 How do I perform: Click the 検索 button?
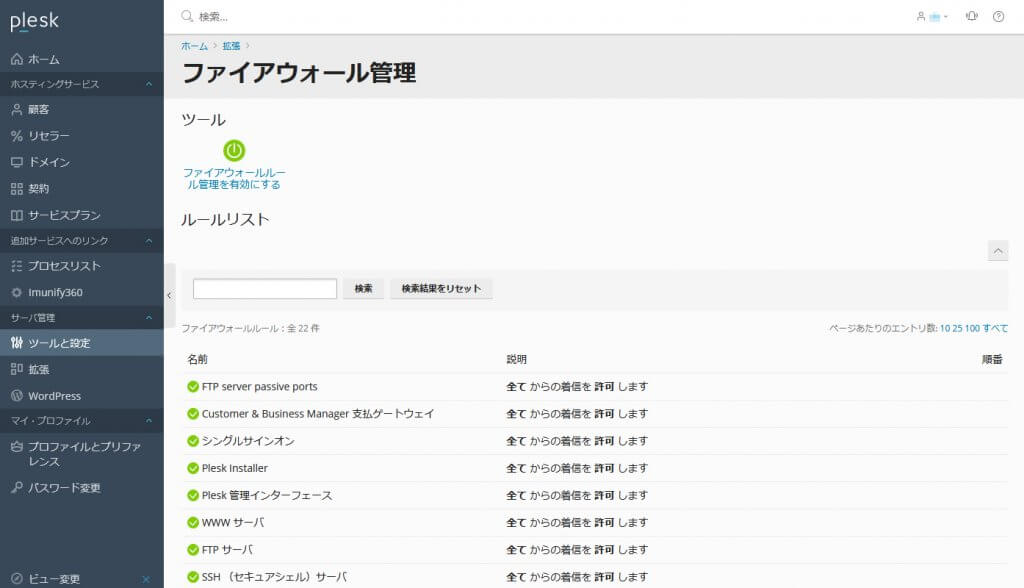pos(363,289)
